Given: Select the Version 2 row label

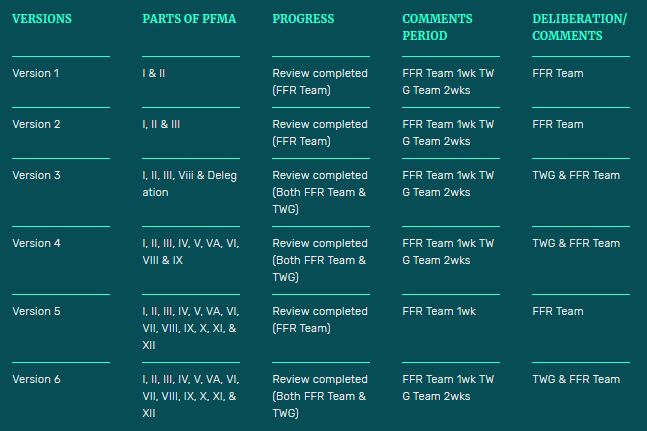Looking at the screenshot, I should click(37, 124).
